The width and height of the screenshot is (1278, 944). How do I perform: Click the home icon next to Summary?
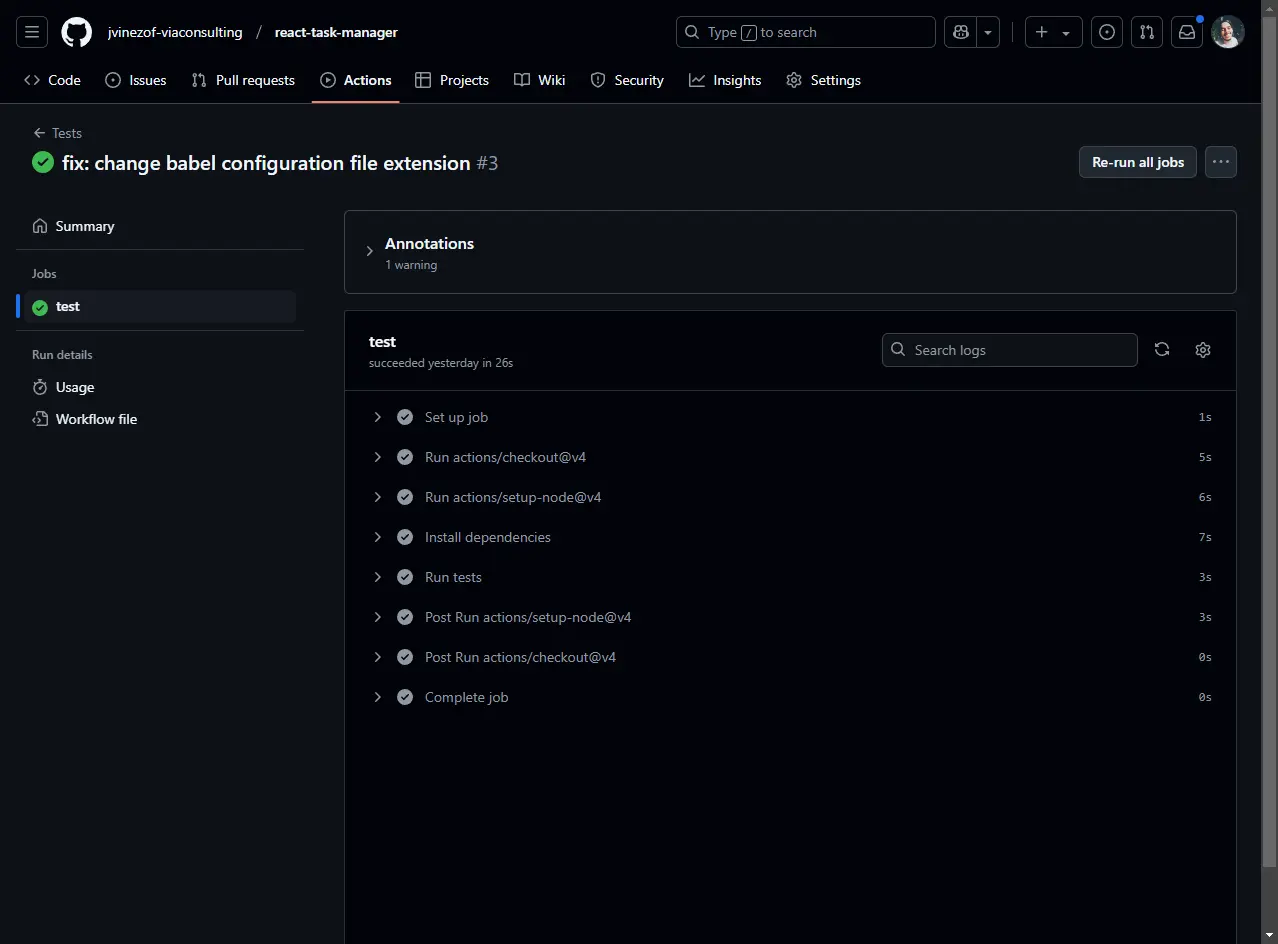[x=40, y=226]
